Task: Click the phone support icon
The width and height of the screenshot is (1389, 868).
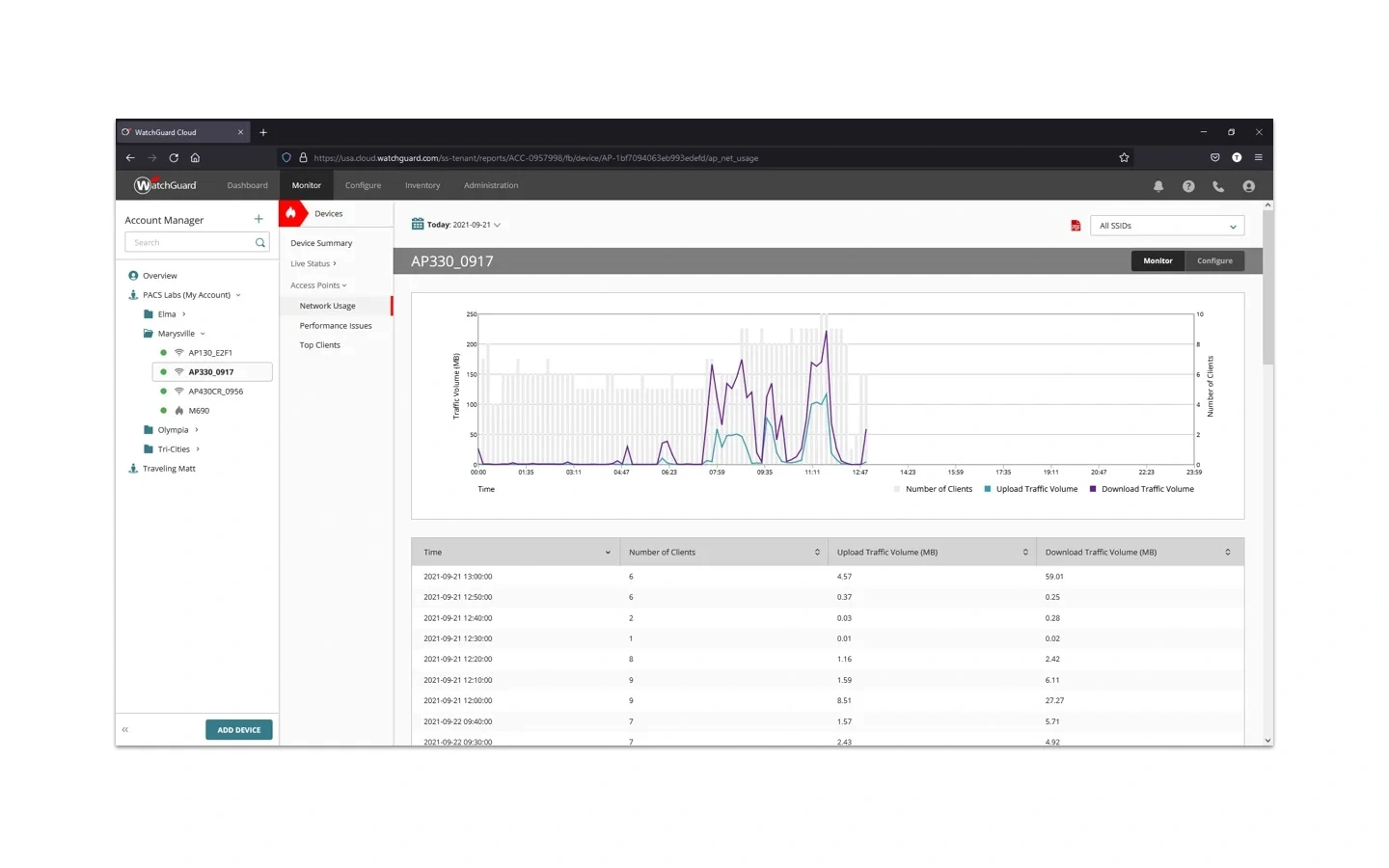Action: tap(1218, 186)
